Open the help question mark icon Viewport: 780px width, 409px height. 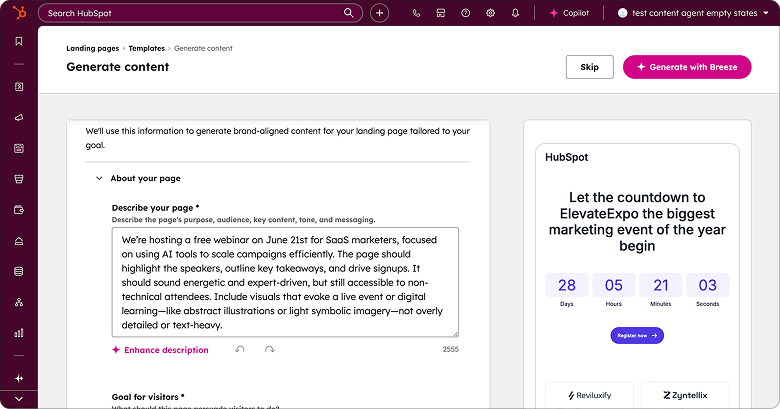pos(466,13)
